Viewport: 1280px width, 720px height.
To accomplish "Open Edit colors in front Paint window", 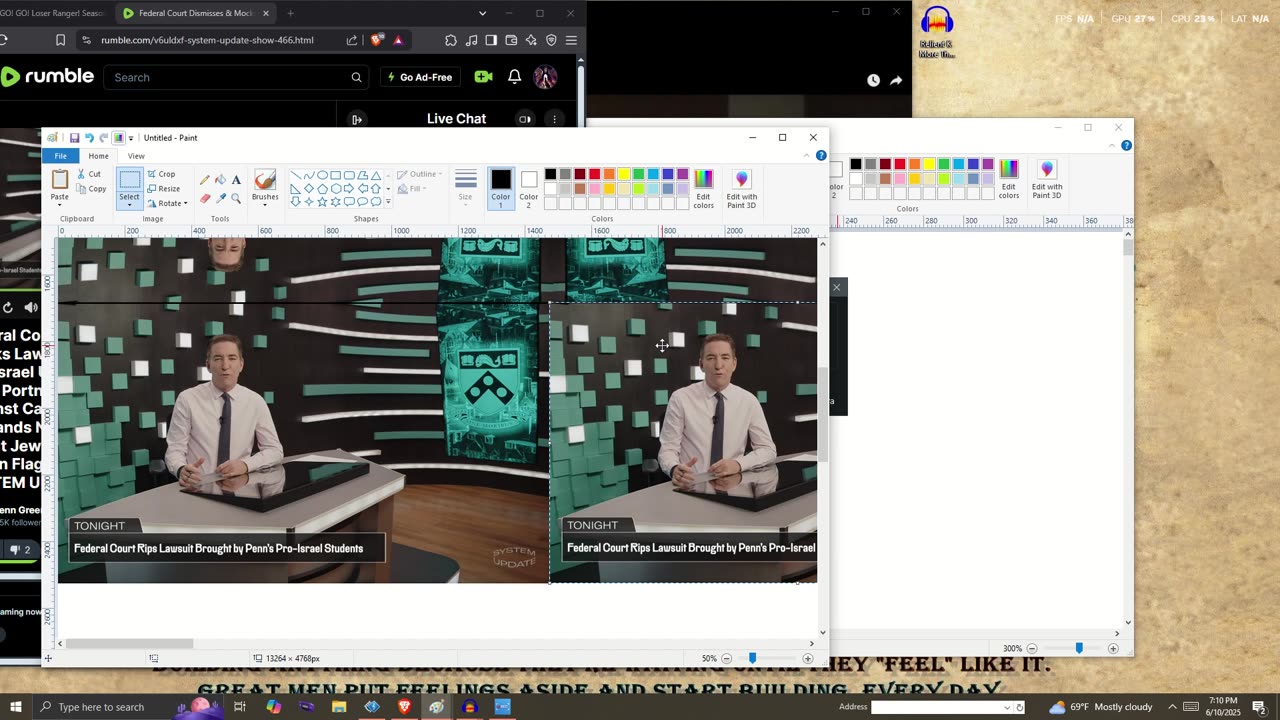I will tap(704, 188).
